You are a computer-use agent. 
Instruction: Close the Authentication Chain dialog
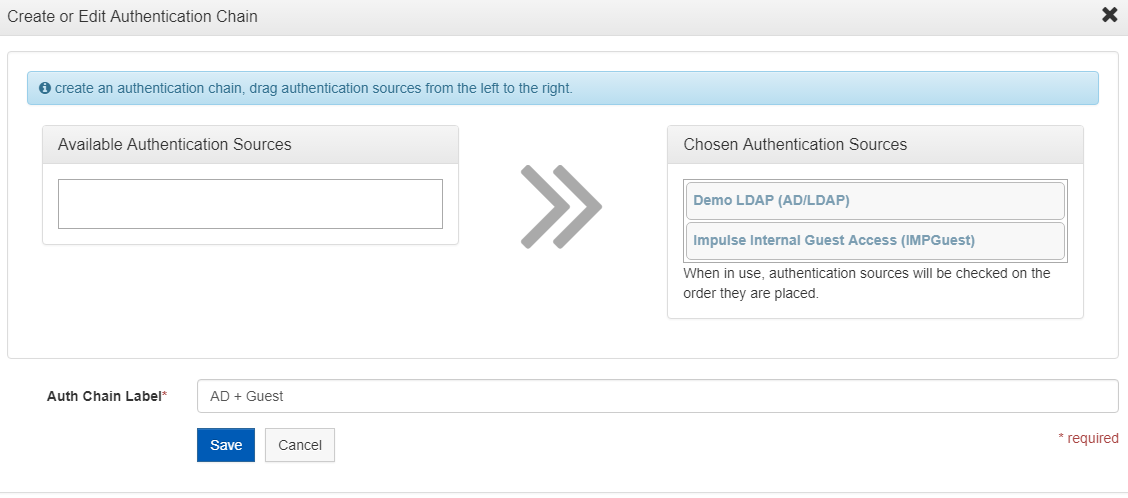(1109, 15)
